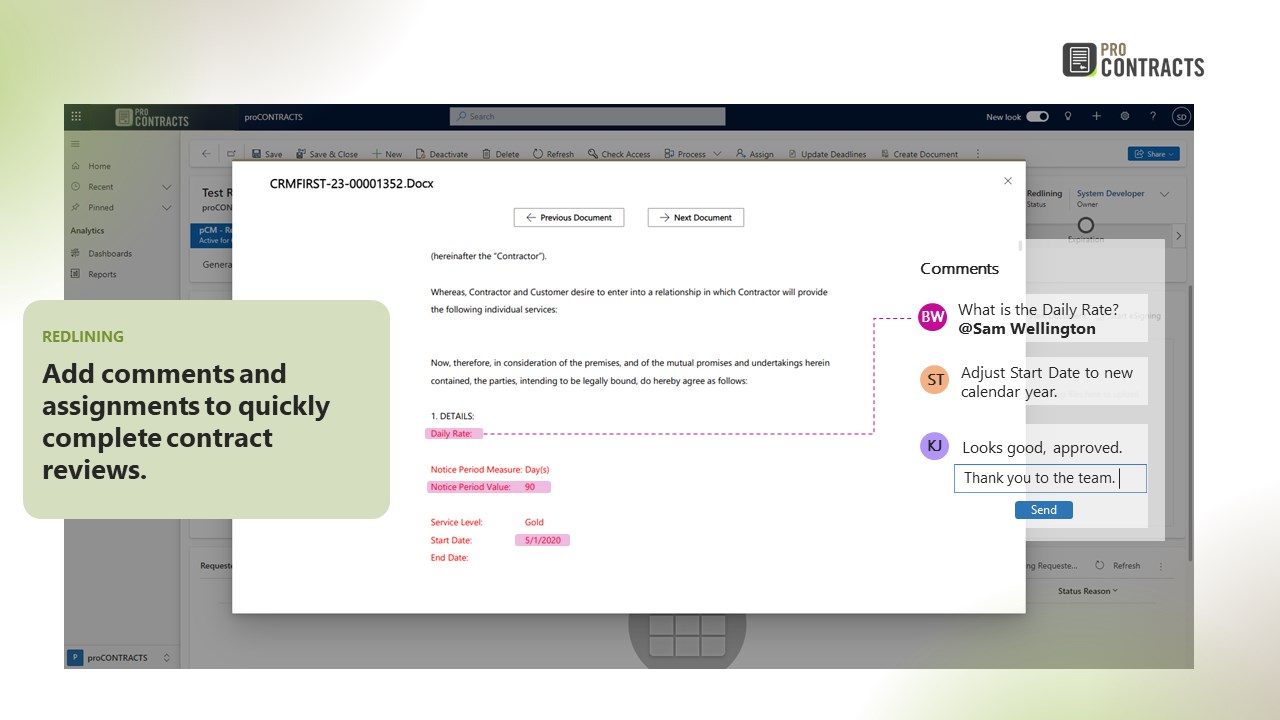Click Deactivate in the command bar
Viewport: 1280px width, 720px height.
pyautogui.click(x=442, y=154)
